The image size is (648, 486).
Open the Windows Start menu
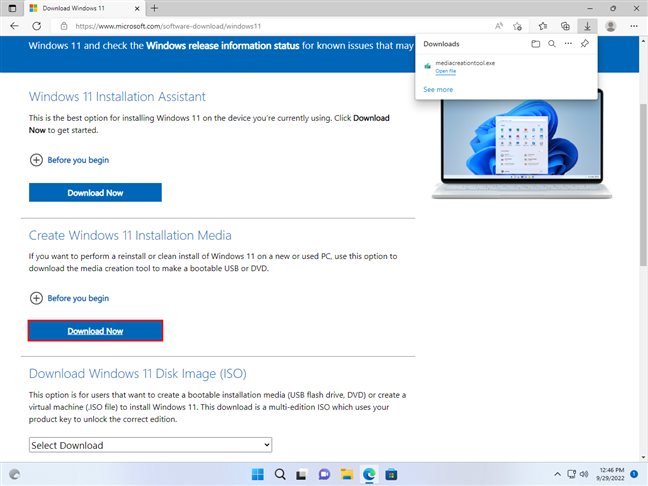(x=257, y=474)
